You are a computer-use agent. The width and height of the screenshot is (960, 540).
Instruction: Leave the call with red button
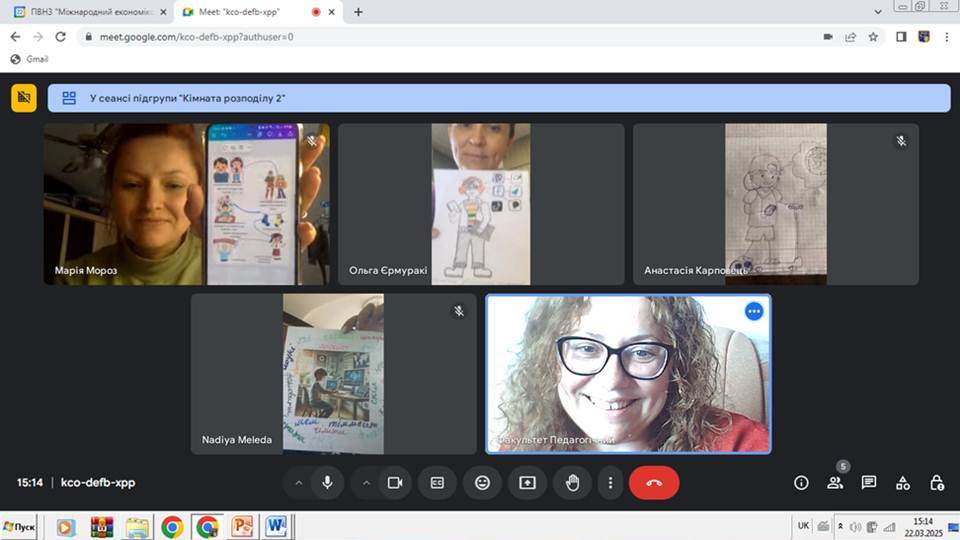[654, 482]
